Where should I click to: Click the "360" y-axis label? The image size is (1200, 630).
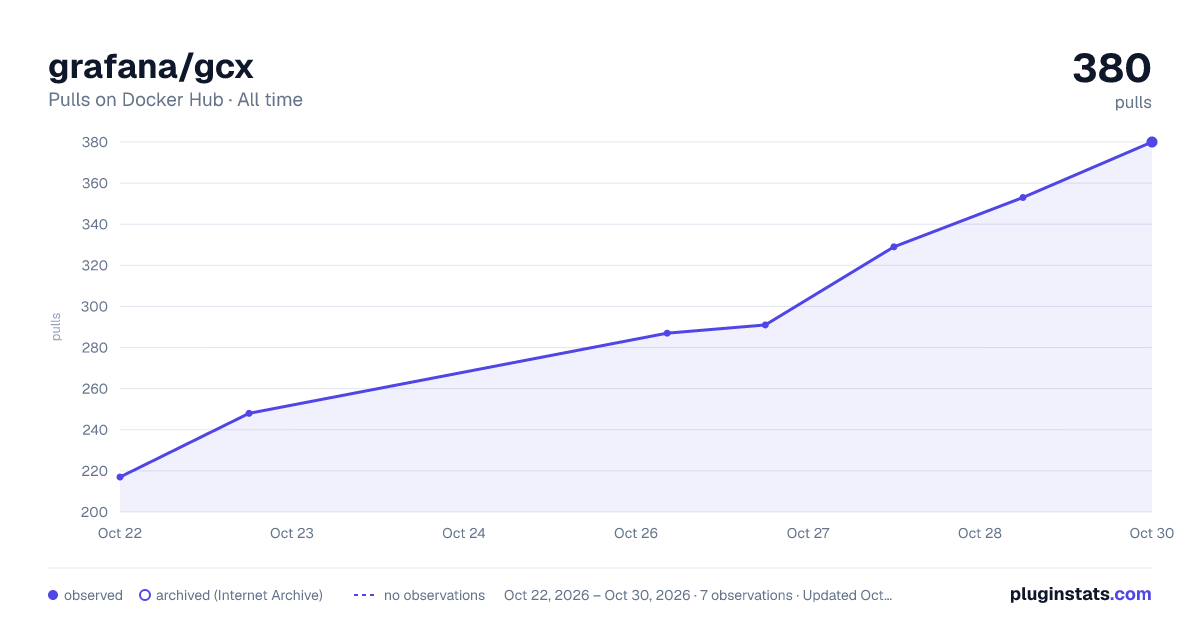click(x=94, y=184)
